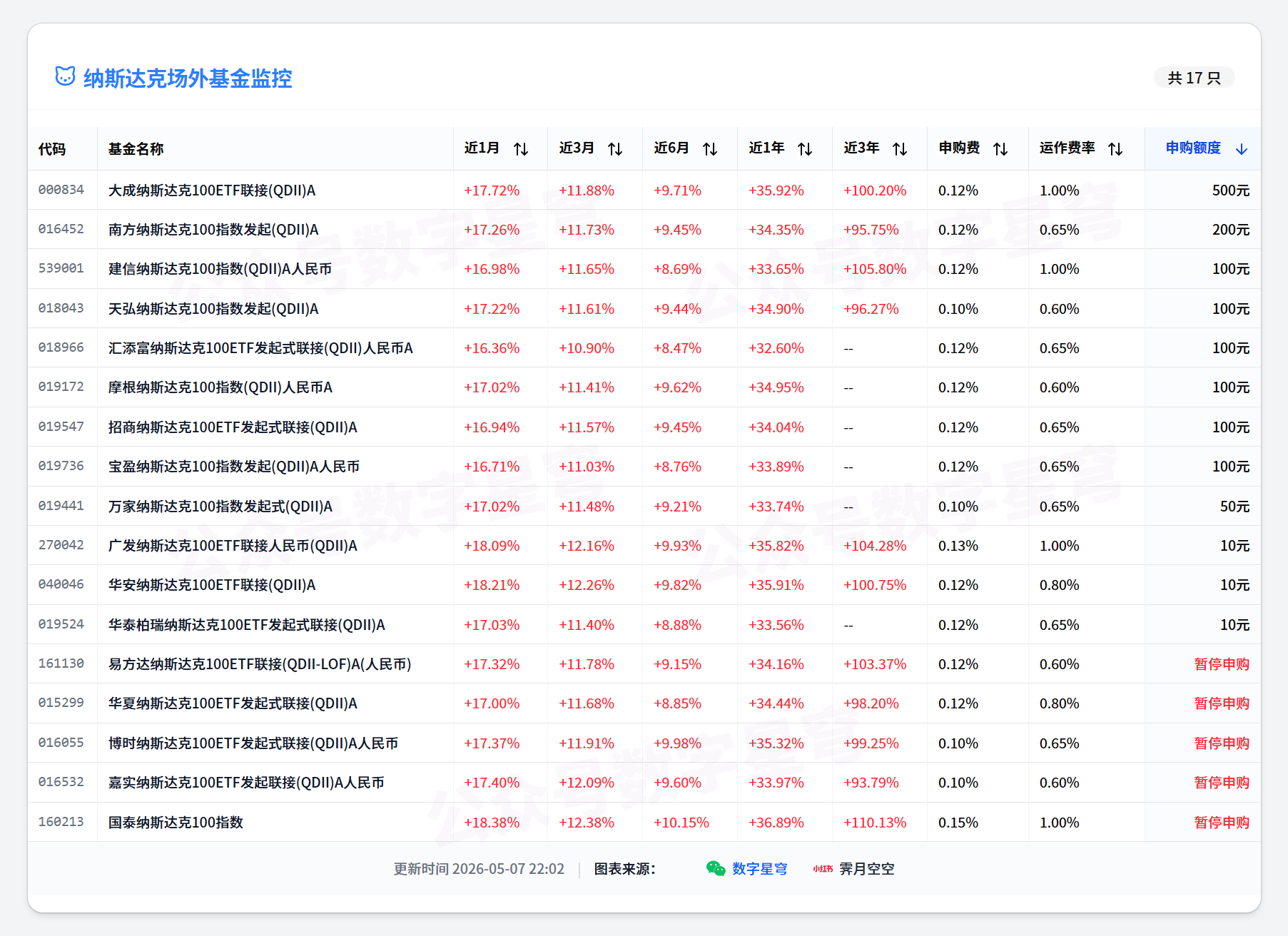This screenshot has height=936, width=1288.
Task: Select fund 天弘纳斯达克100指数发起(QDII)A
Action: (x=213, y=309)
